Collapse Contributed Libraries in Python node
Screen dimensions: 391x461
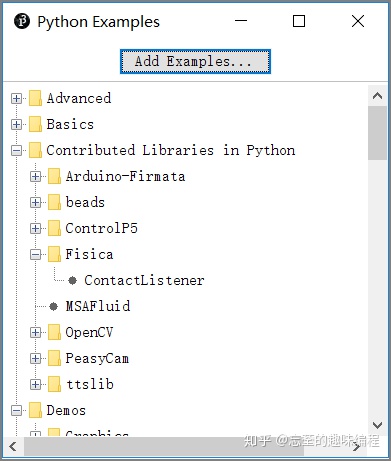click(16, 151)
